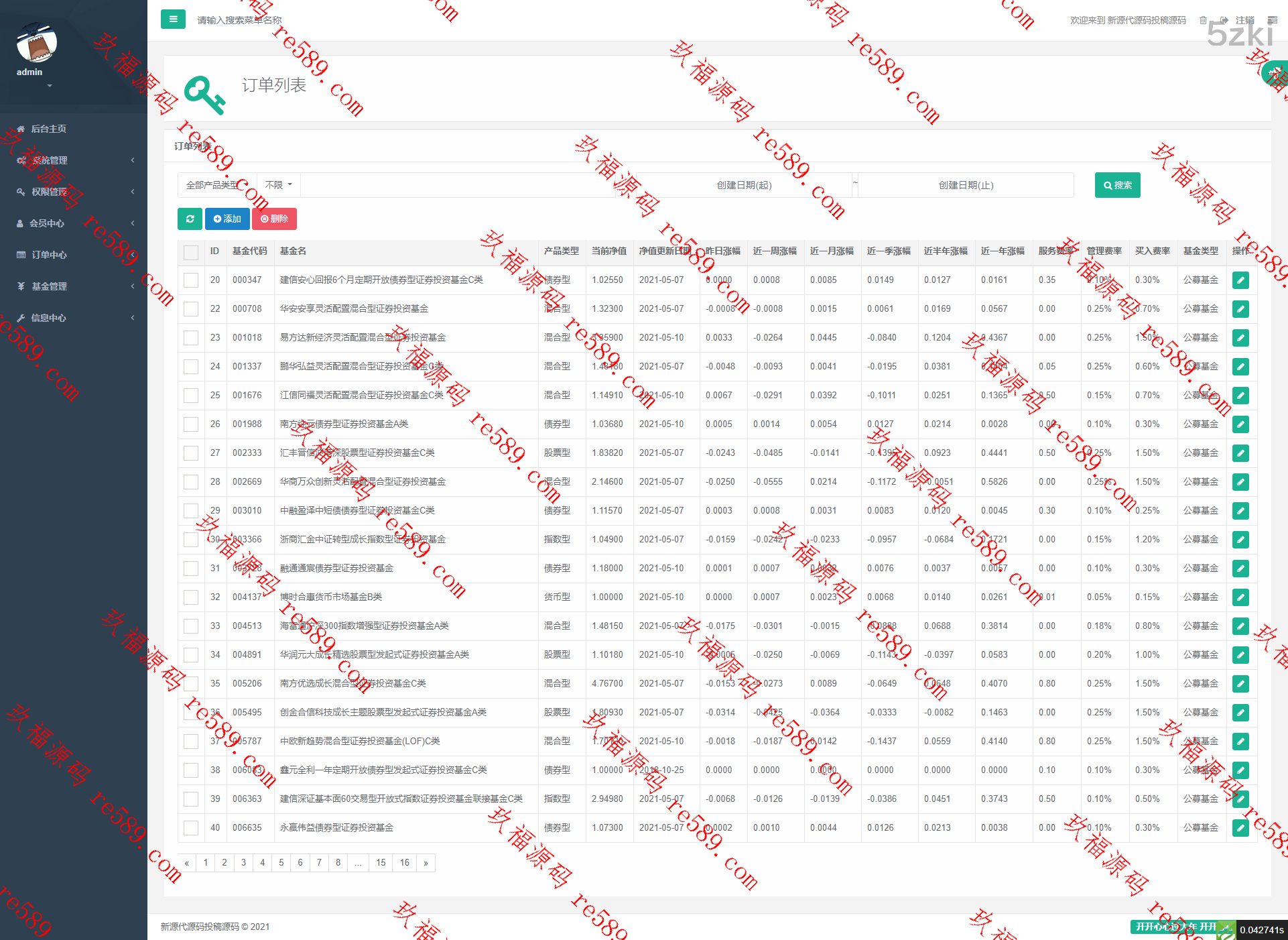Toggle the select-all checkbox in table header
1288x940 pixels.
[x=191, y=252]
